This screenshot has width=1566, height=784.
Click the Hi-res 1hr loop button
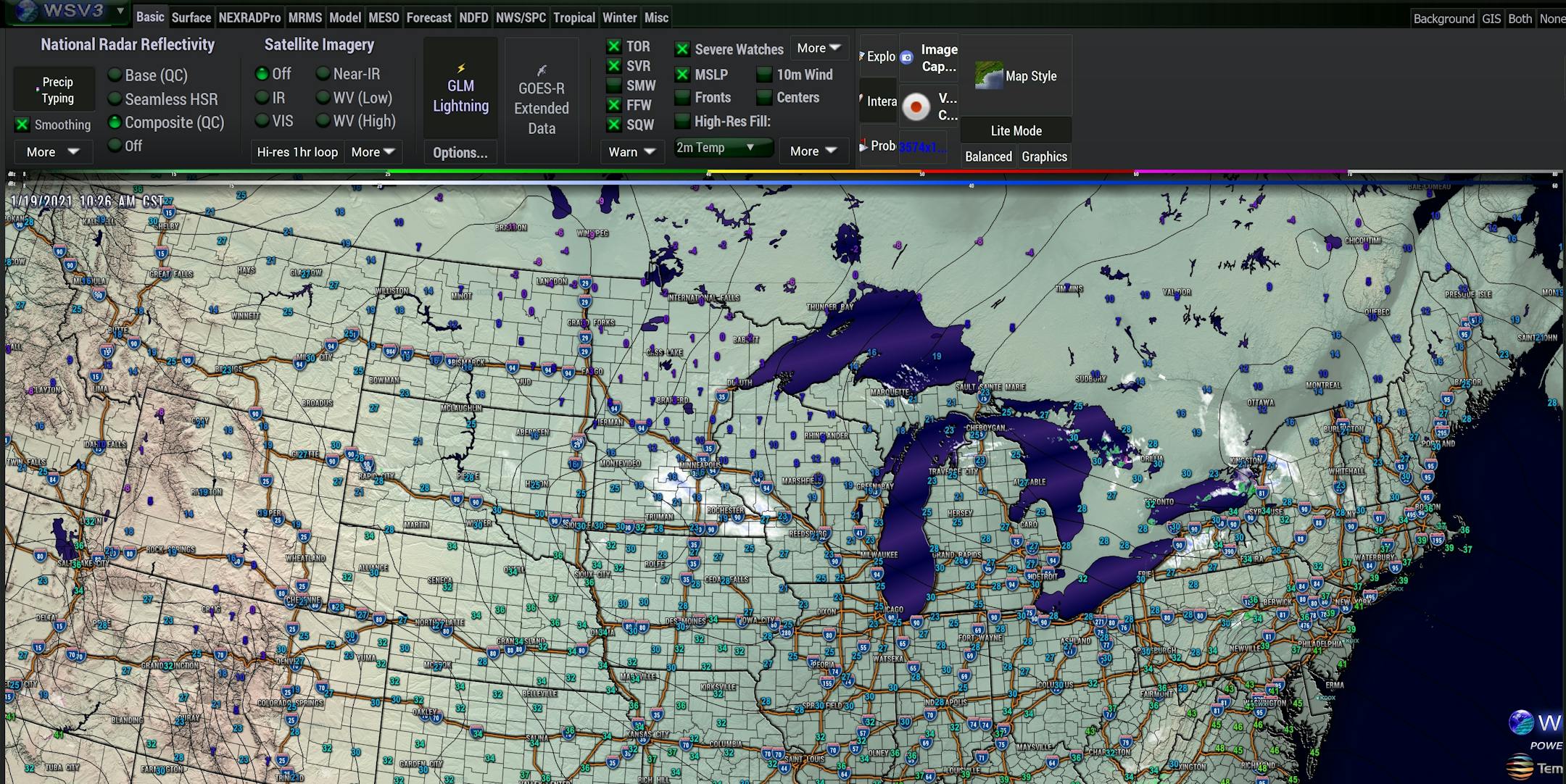click(297, 152)
